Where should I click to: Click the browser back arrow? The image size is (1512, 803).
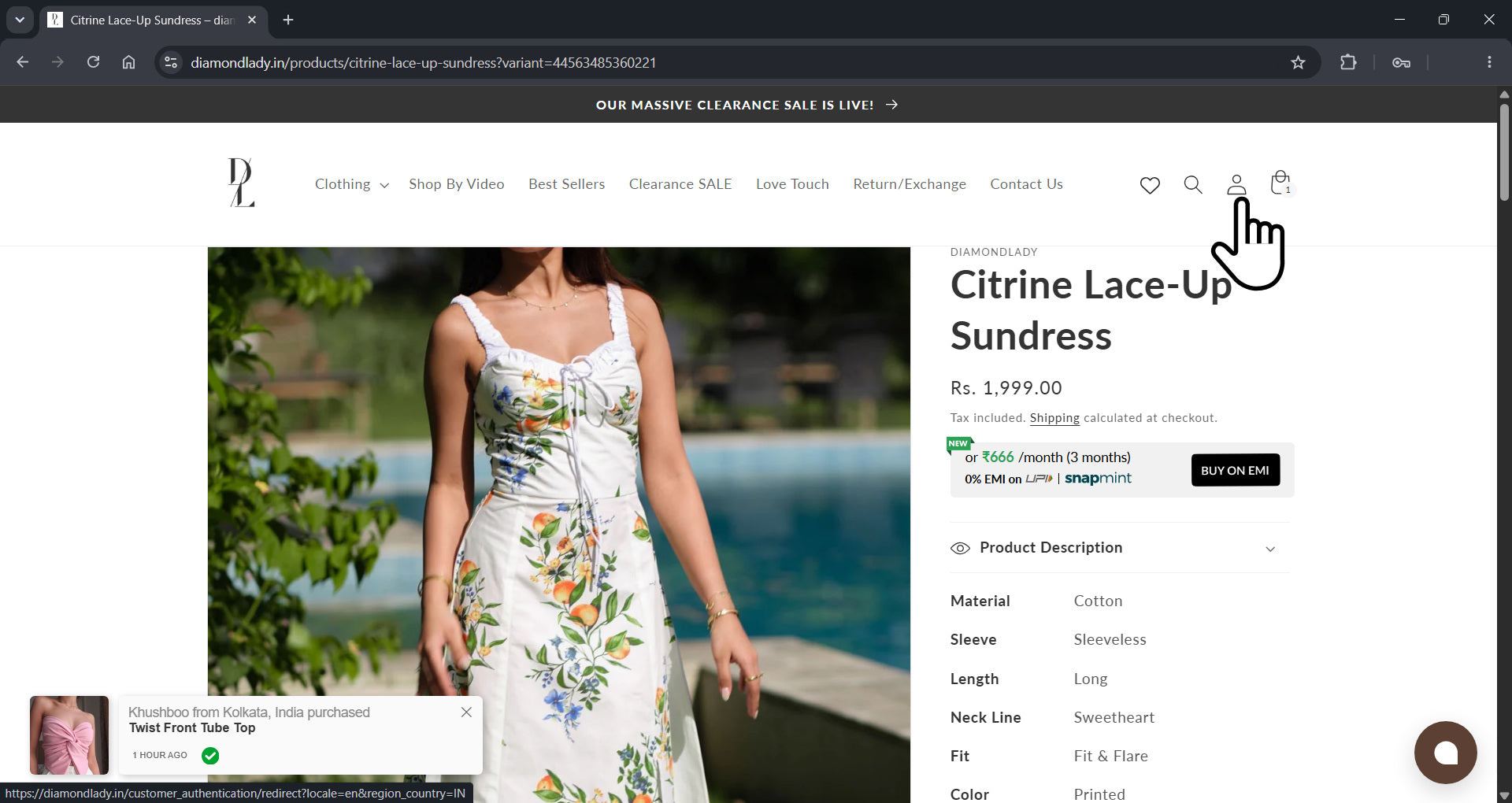click(22, 62)
